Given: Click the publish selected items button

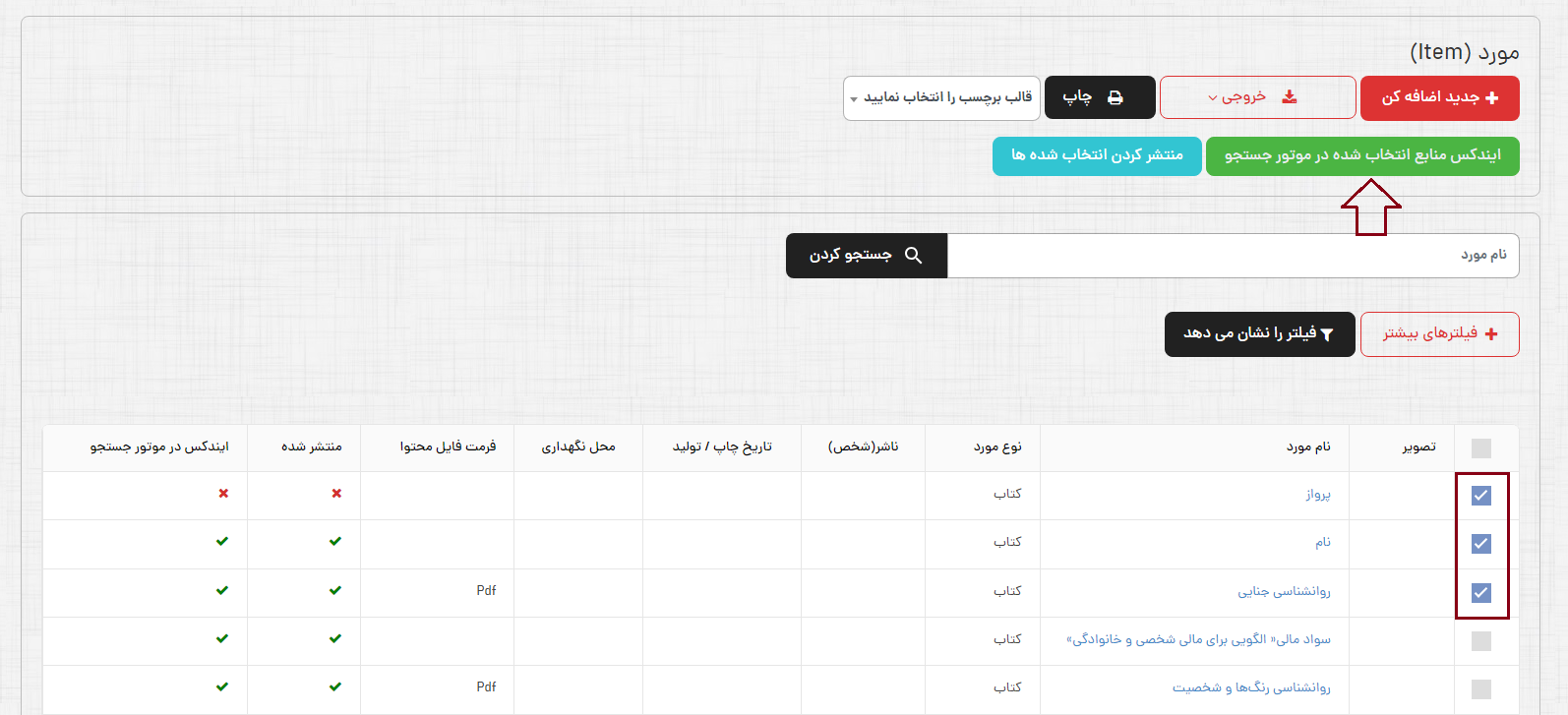Looking at the screenshot, I should click(x=1097, y=155).
